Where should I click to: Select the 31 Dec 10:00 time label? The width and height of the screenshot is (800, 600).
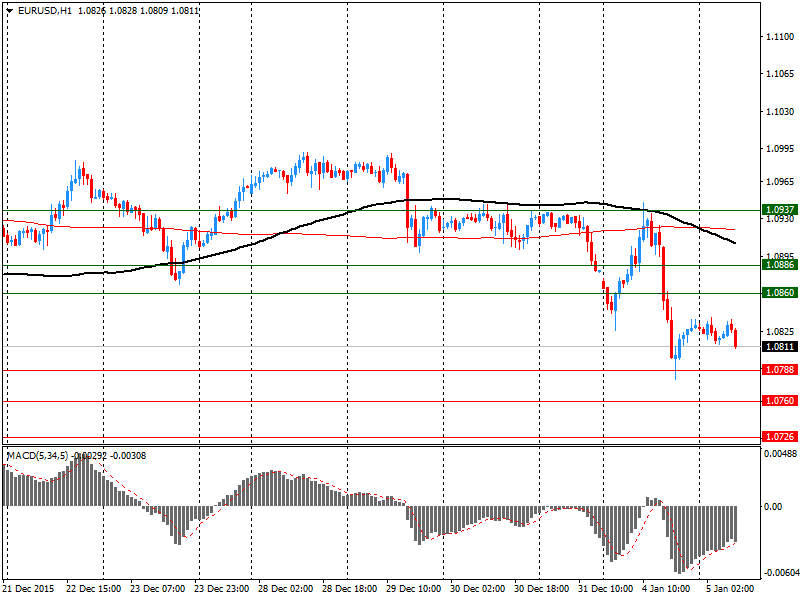pyautogui.click(x=606, y=589)
